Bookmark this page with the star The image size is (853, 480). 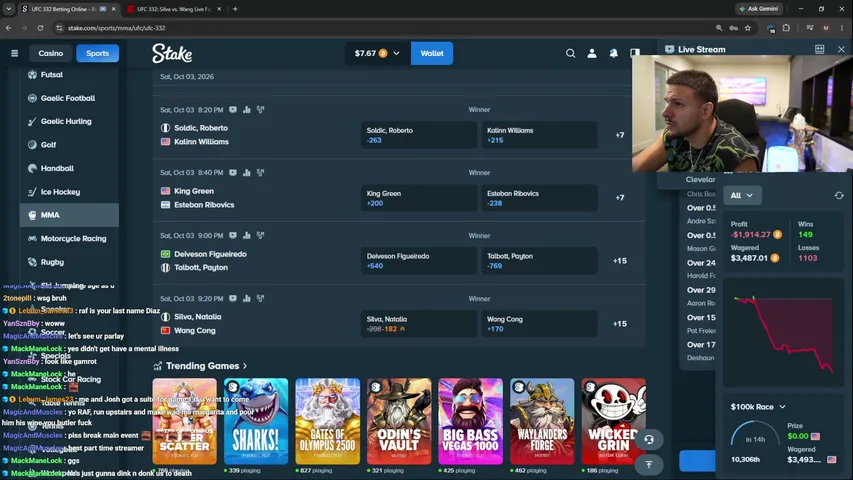747,28
